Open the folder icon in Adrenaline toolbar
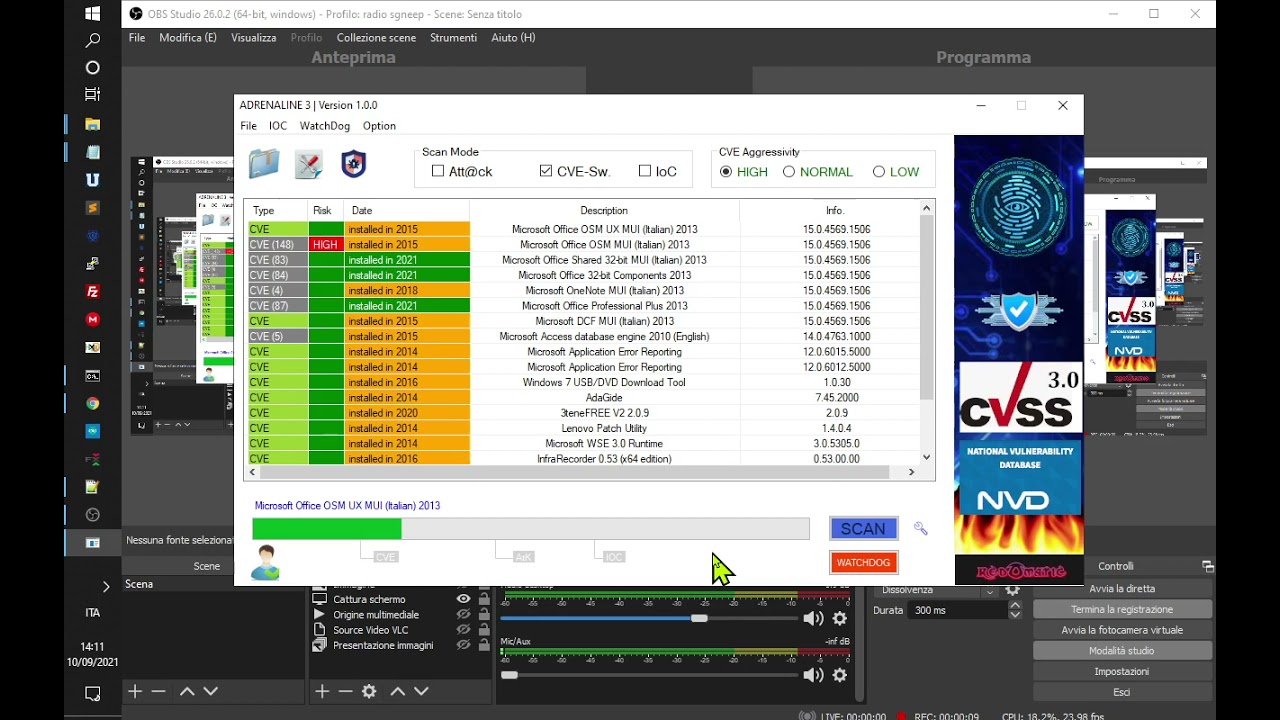This screenshot has width=1280, height=720. pos(264,163)
